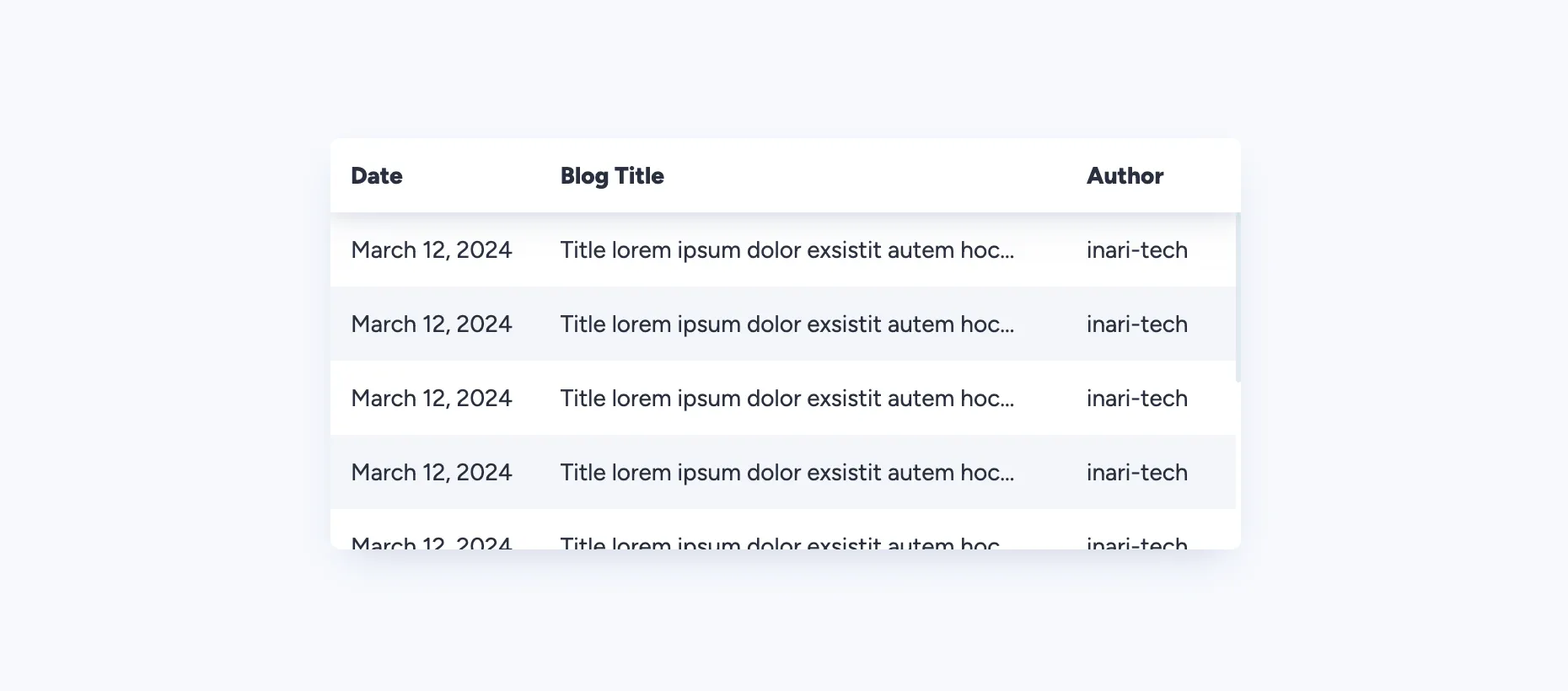Click the inari-tech author in the second row
The width and height of the screenshot is (1568, 691).
1136,324
